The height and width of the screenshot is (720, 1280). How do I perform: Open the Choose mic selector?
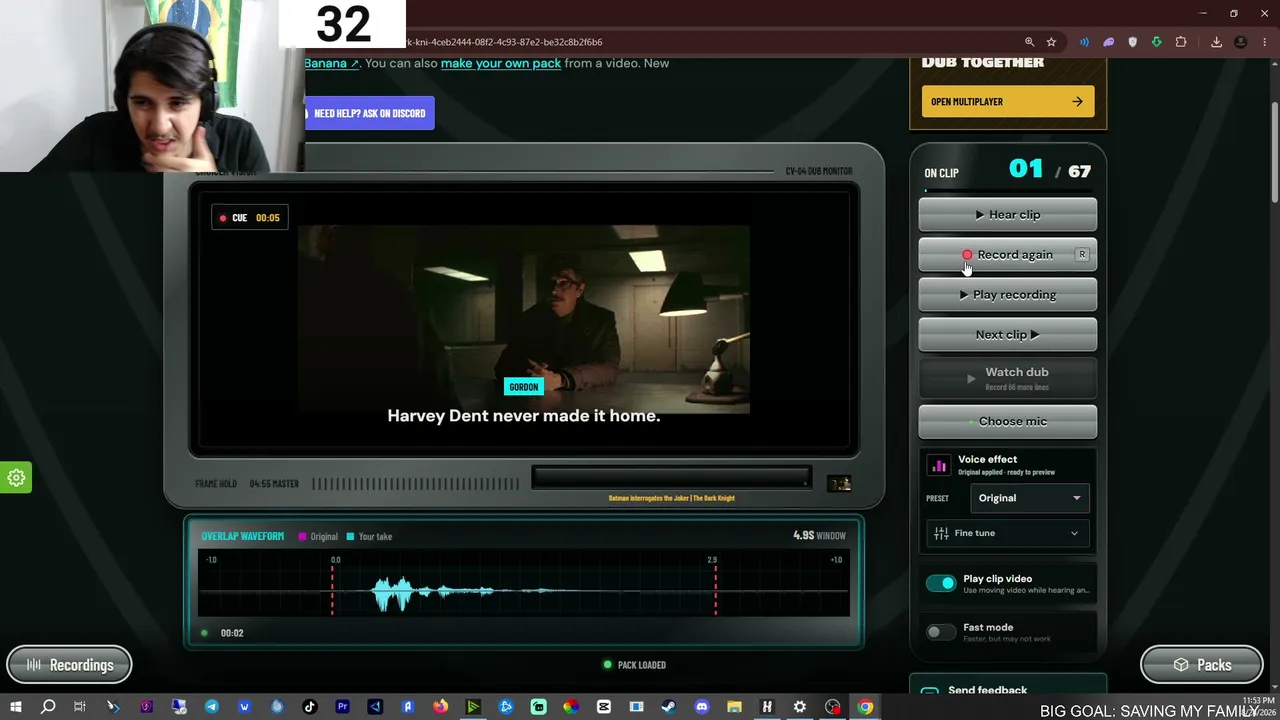coord(1008,421)
